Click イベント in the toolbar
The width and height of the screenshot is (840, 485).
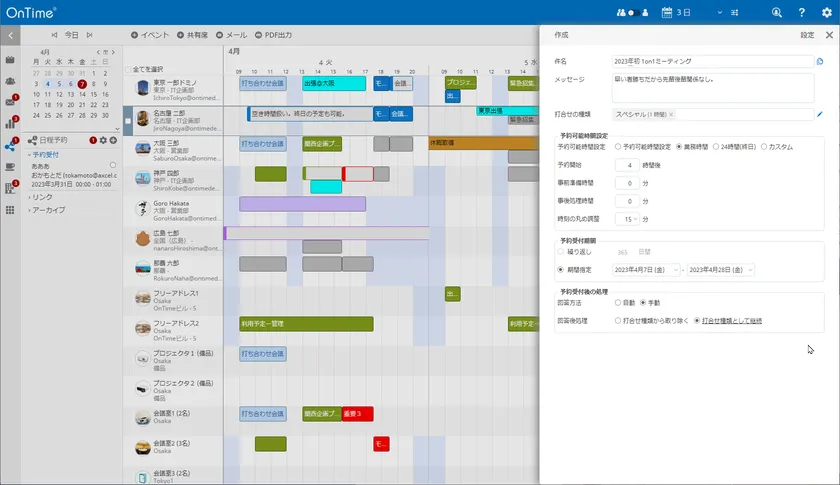click(x=150, y=34)
